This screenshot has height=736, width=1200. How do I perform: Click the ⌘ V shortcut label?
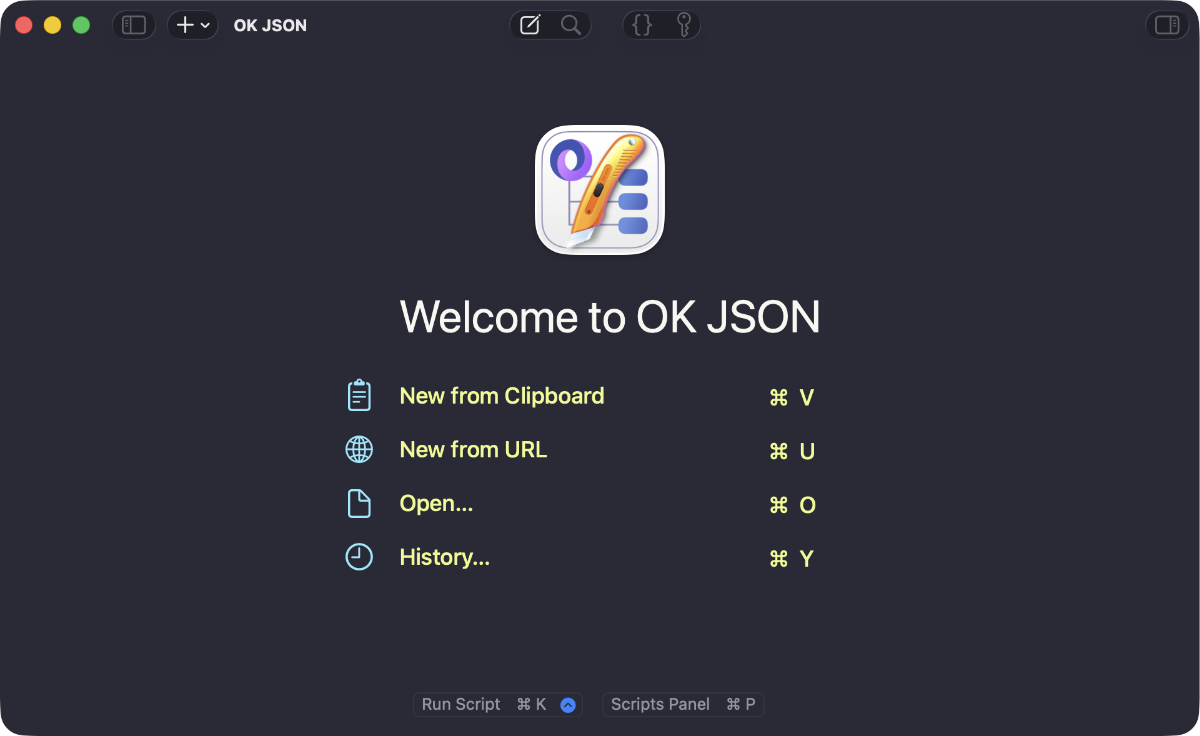(x=792, y=398)
